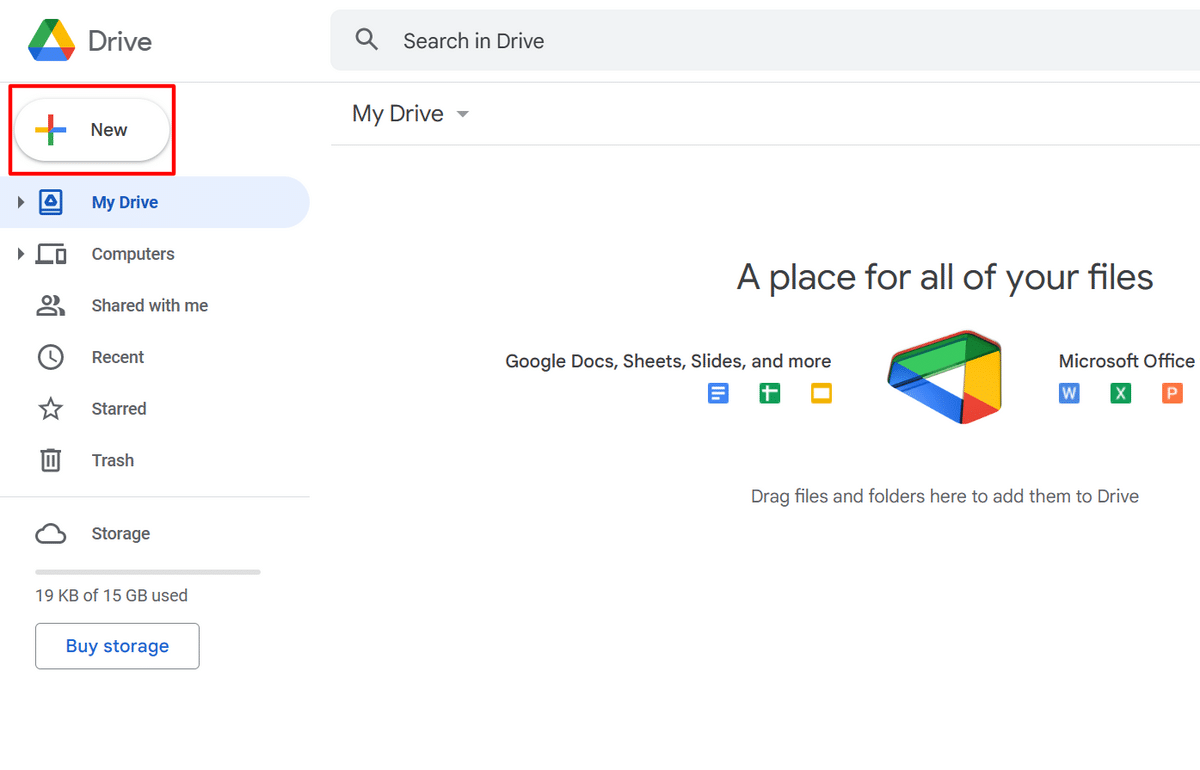The width and height of the screenshot is (1200, 770).
Task: Click the Google Drive logo
Action: [x=49, y=41]
